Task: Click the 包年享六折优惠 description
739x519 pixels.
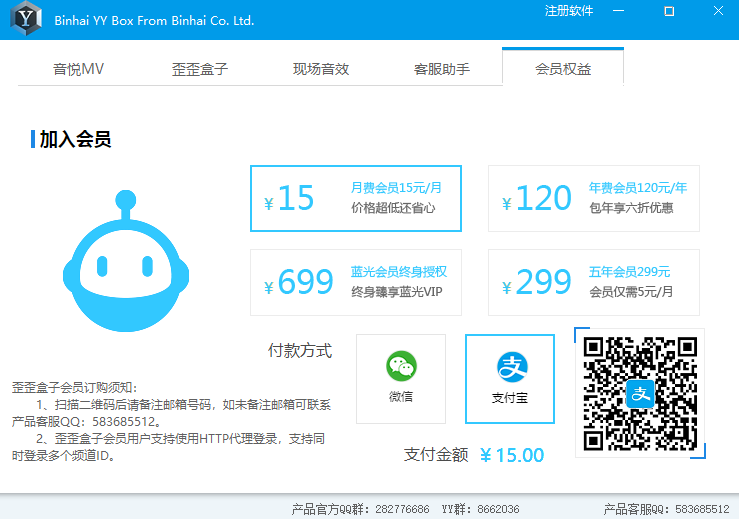Action: [631, 208]
